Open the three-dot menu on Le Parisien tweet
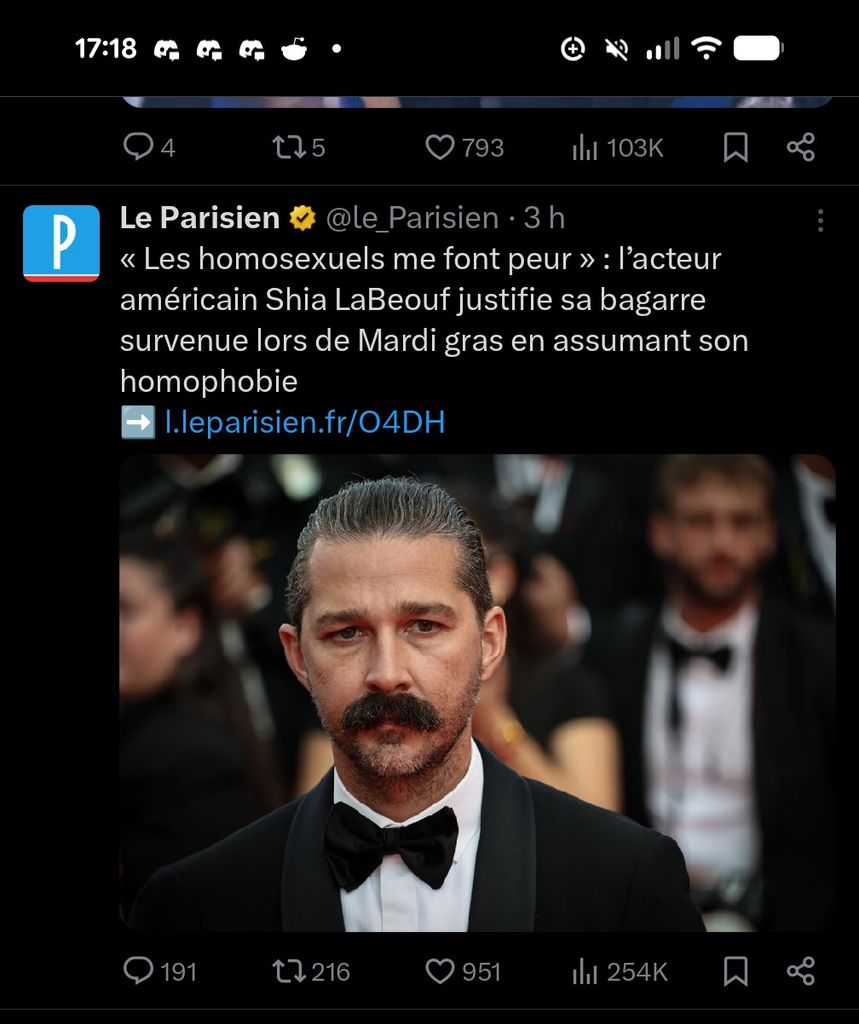The image size is (859, 1024). [x=820, y=220]
